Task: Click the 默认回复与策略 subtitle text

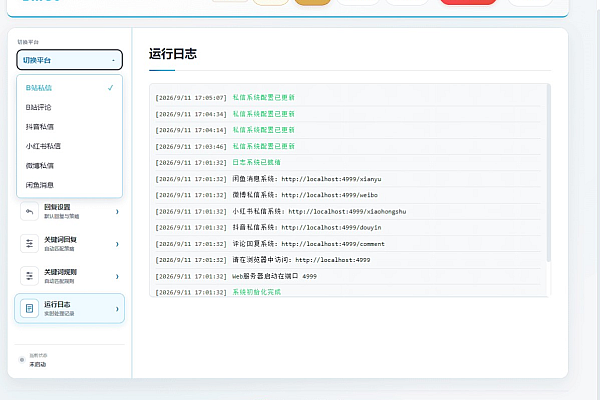Action: coord(62,216)
